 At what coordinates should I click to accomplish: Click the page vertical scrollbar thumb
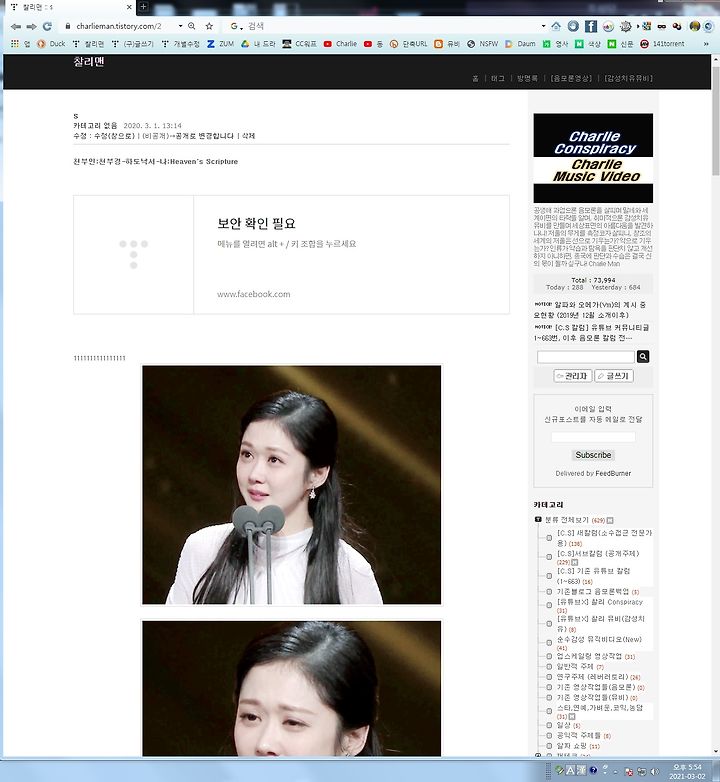coord(716,120)
